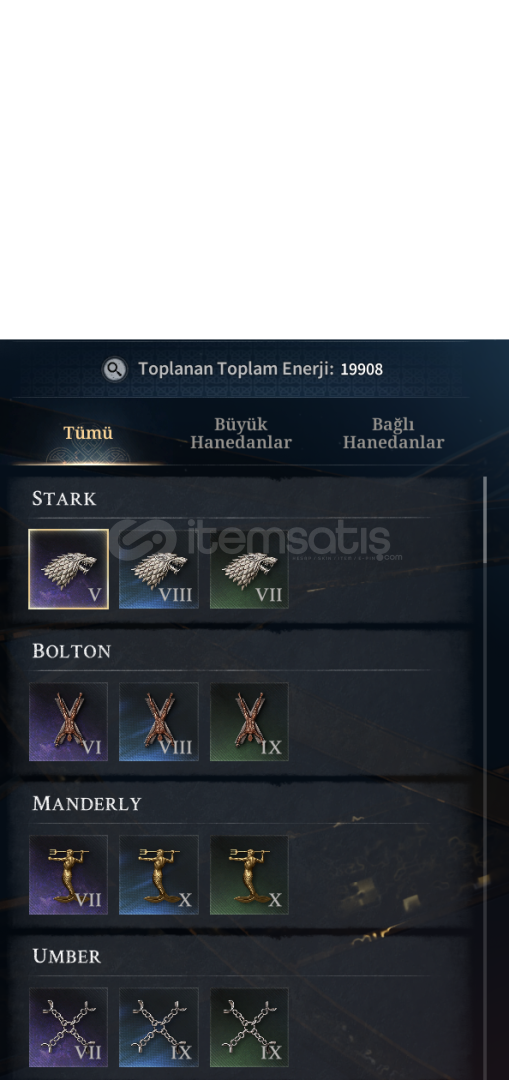
Task: Select the purple Manderly merman VII icon
Action: (x=68, y=875)
